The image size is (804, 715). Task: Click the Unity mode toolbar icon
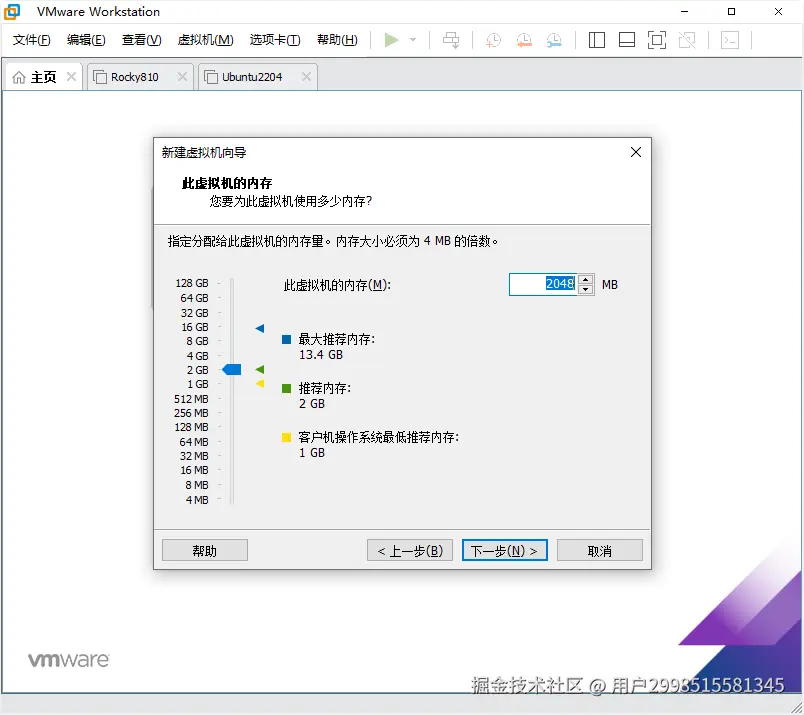pos(687,40)
